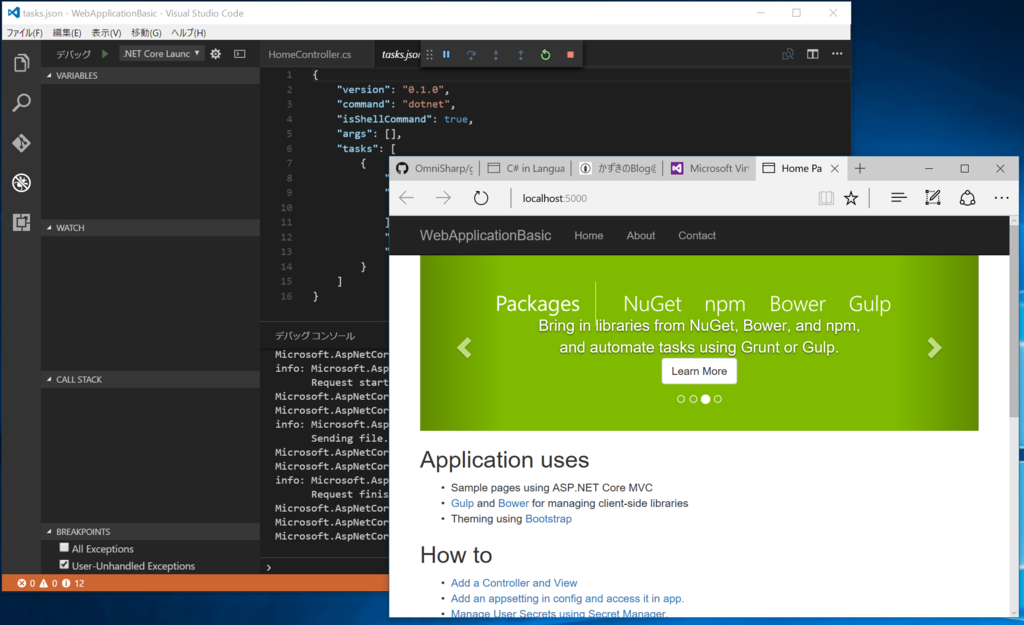The height and width of the screenshot is (625, 1024).
Task: Go back in the Edge browser
Action: [x=406, y=198]
